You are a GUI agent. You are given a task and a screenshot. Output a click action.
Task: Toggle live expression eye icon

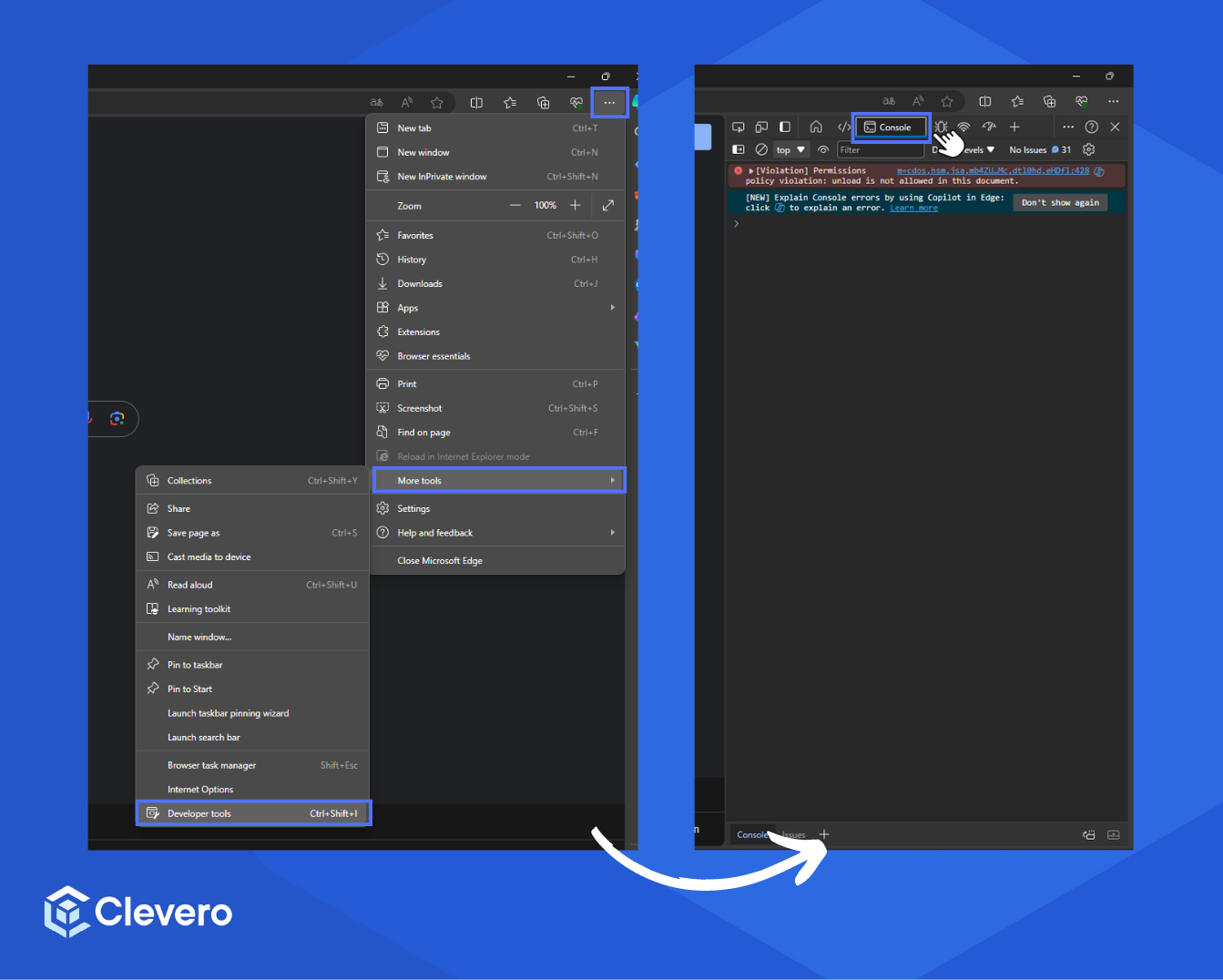823,149
